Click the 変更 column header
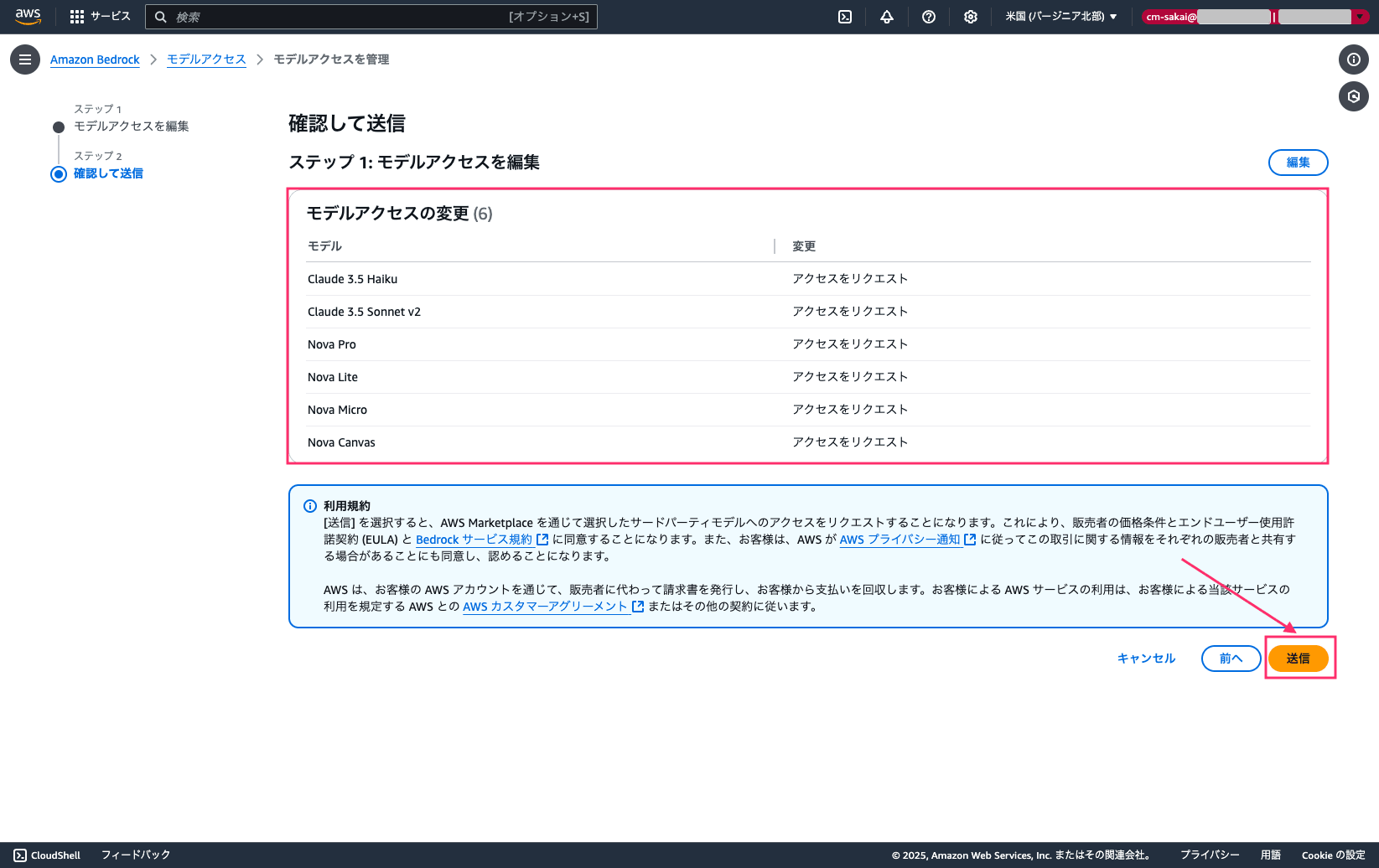Image resolution: width=1379 pixels, height=868 pixels. [804, 246]
